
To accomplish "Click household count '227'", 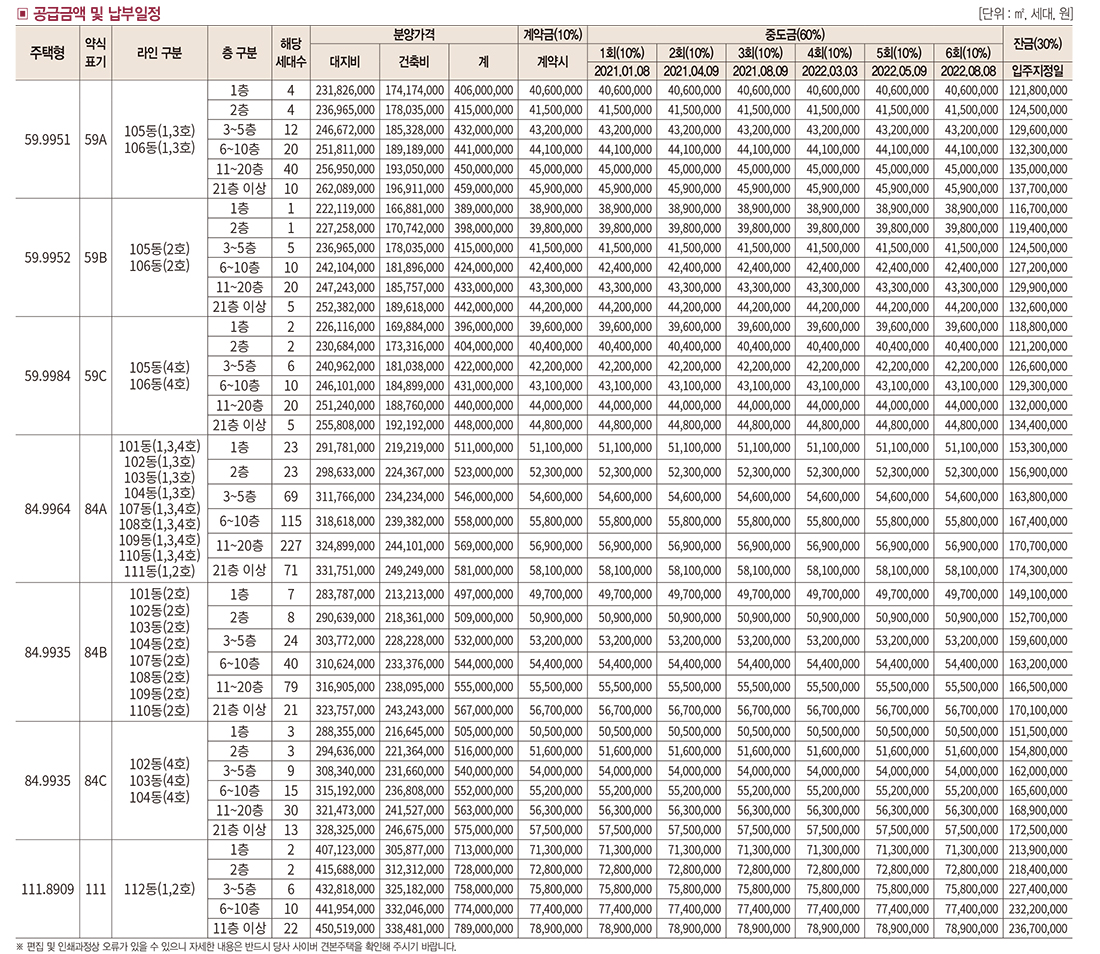I will click(290, 546).
